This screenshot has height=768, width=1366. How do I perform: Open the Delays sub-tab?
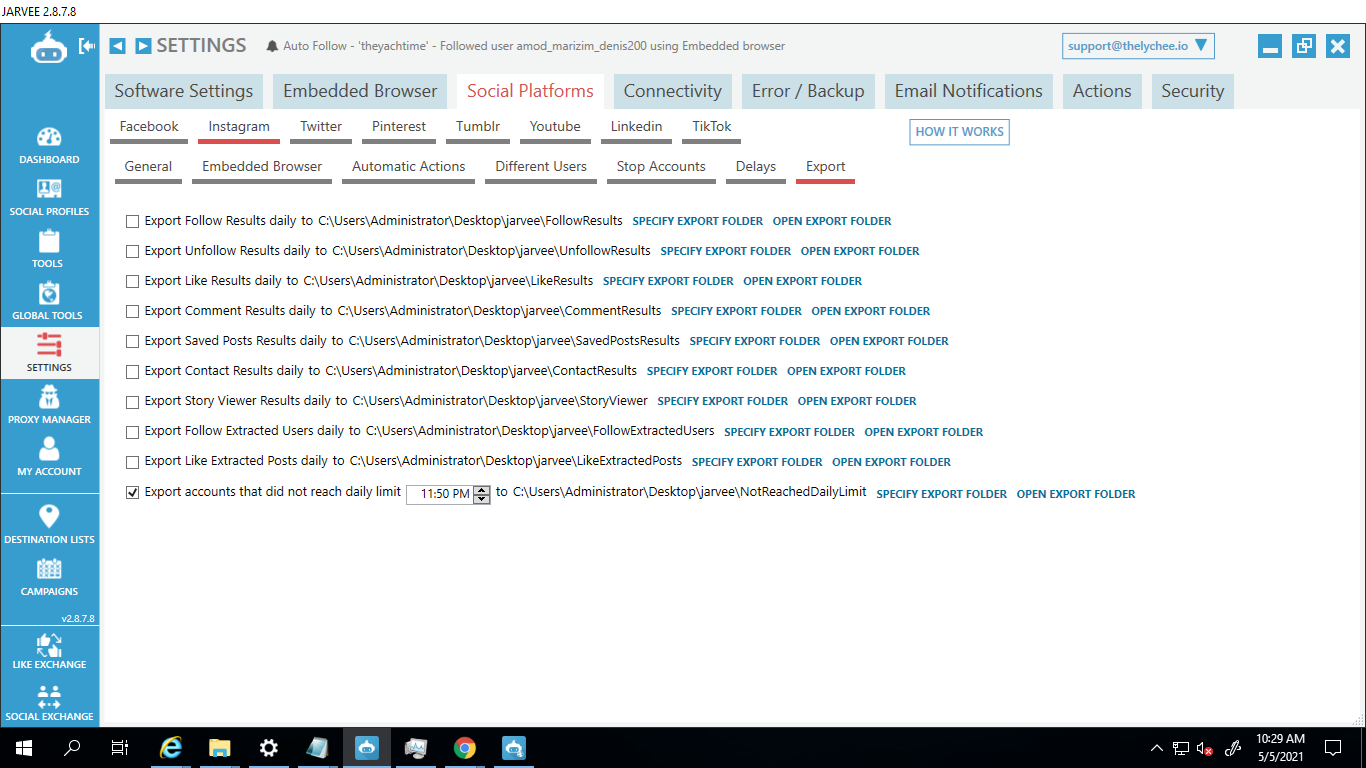(x=756, y=168)
